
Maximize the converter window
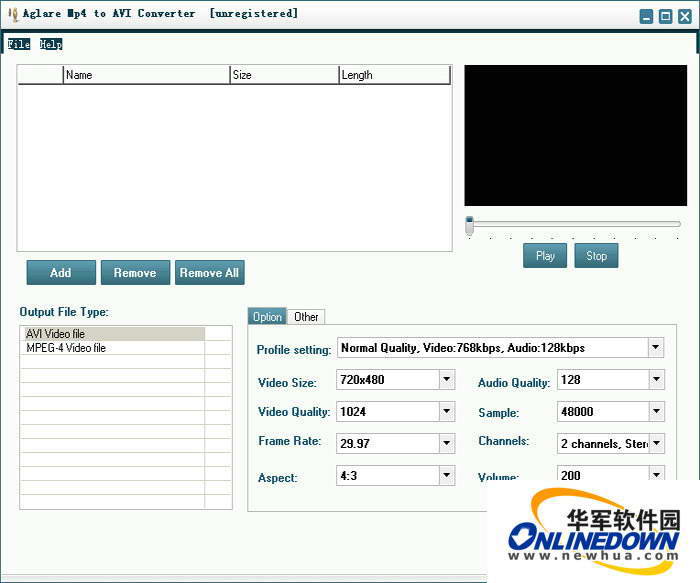[665, 17]
